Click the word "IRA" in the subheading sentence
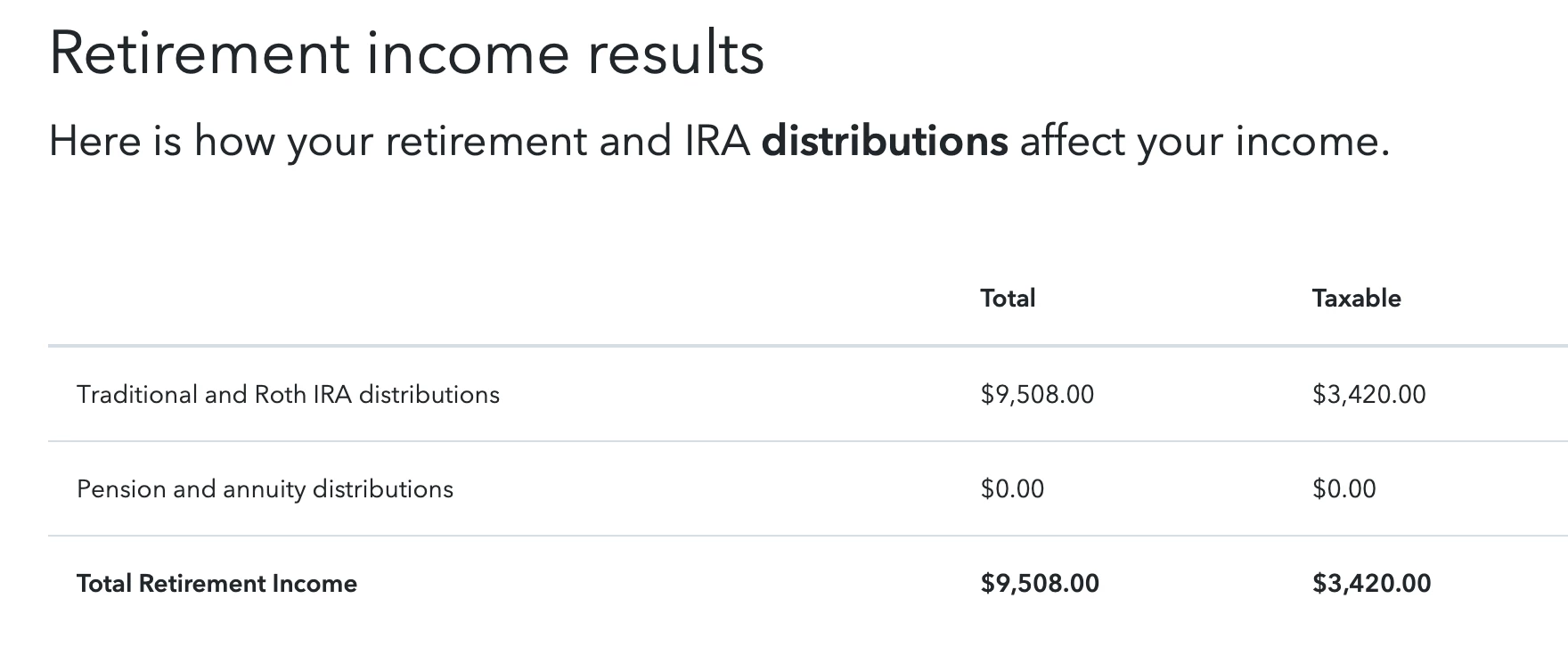The image size is (1568, 656). pyautogui.click(x=717, y=141)
